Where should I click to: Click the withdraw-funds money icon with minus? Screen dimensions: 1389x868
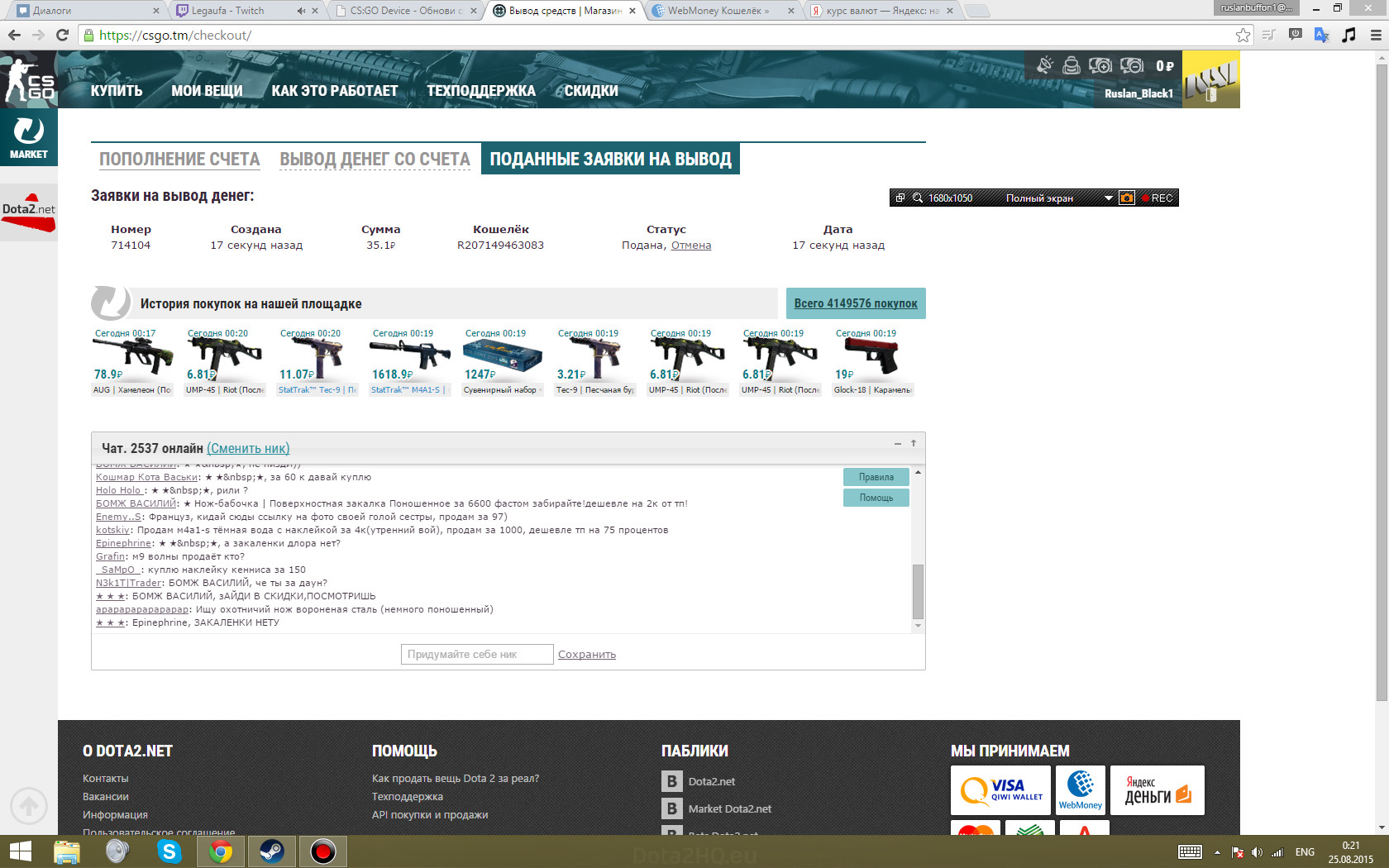(1132, 65)
